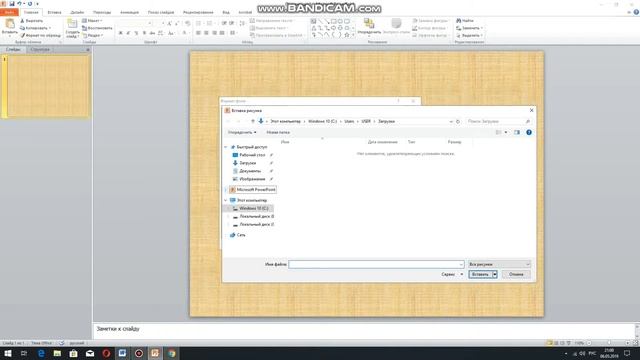Select Загрузки in quick access tree
Viewport: 640px width, 360px height.
247,163
